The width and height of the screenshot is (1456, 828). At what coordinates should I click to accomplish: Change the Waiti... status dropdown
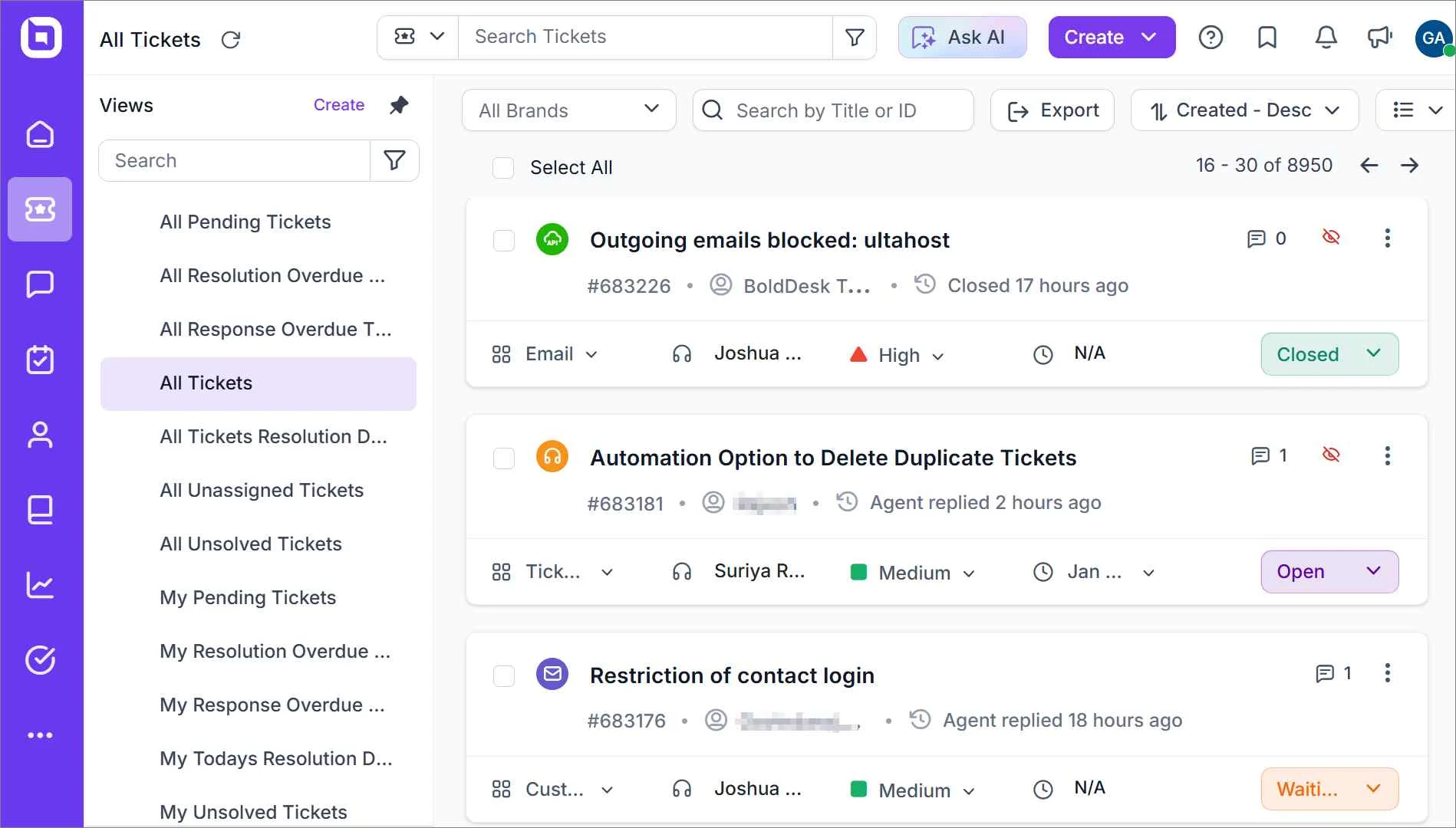coord(1329,789)
